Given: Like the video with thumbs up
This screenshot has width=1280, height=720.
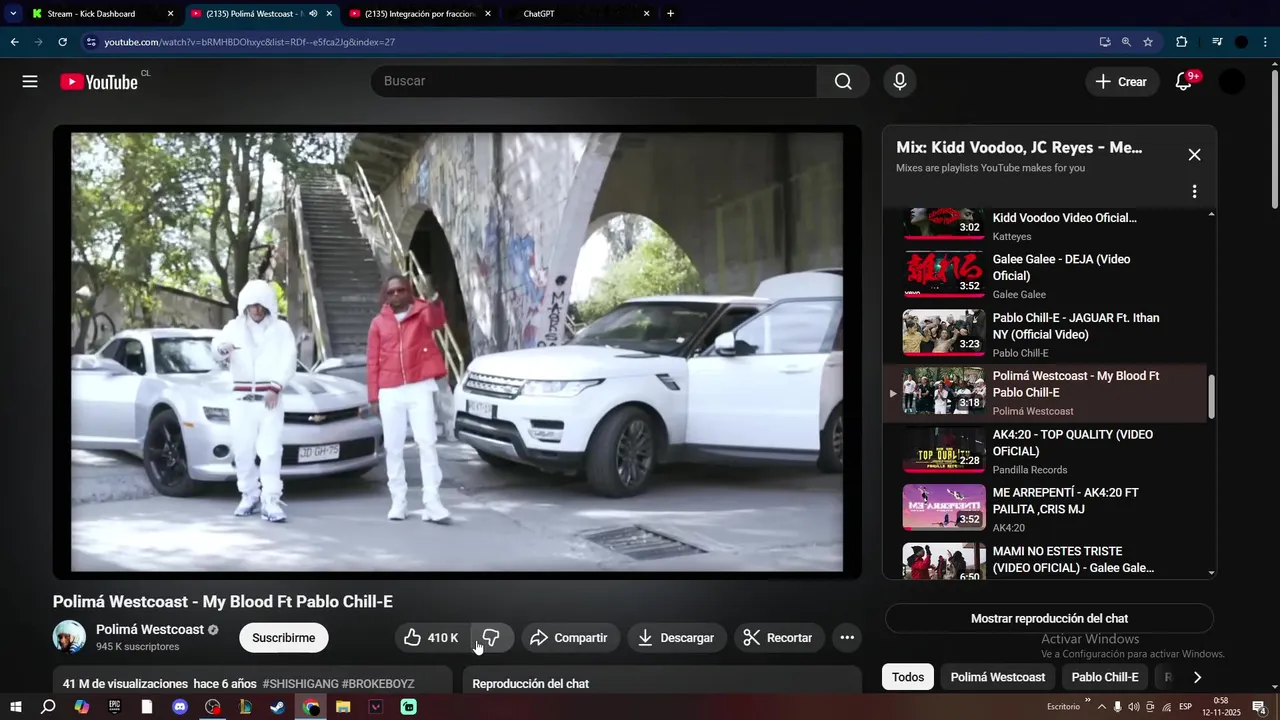Looking at the screenshot, I should click(x=431, y=638).
